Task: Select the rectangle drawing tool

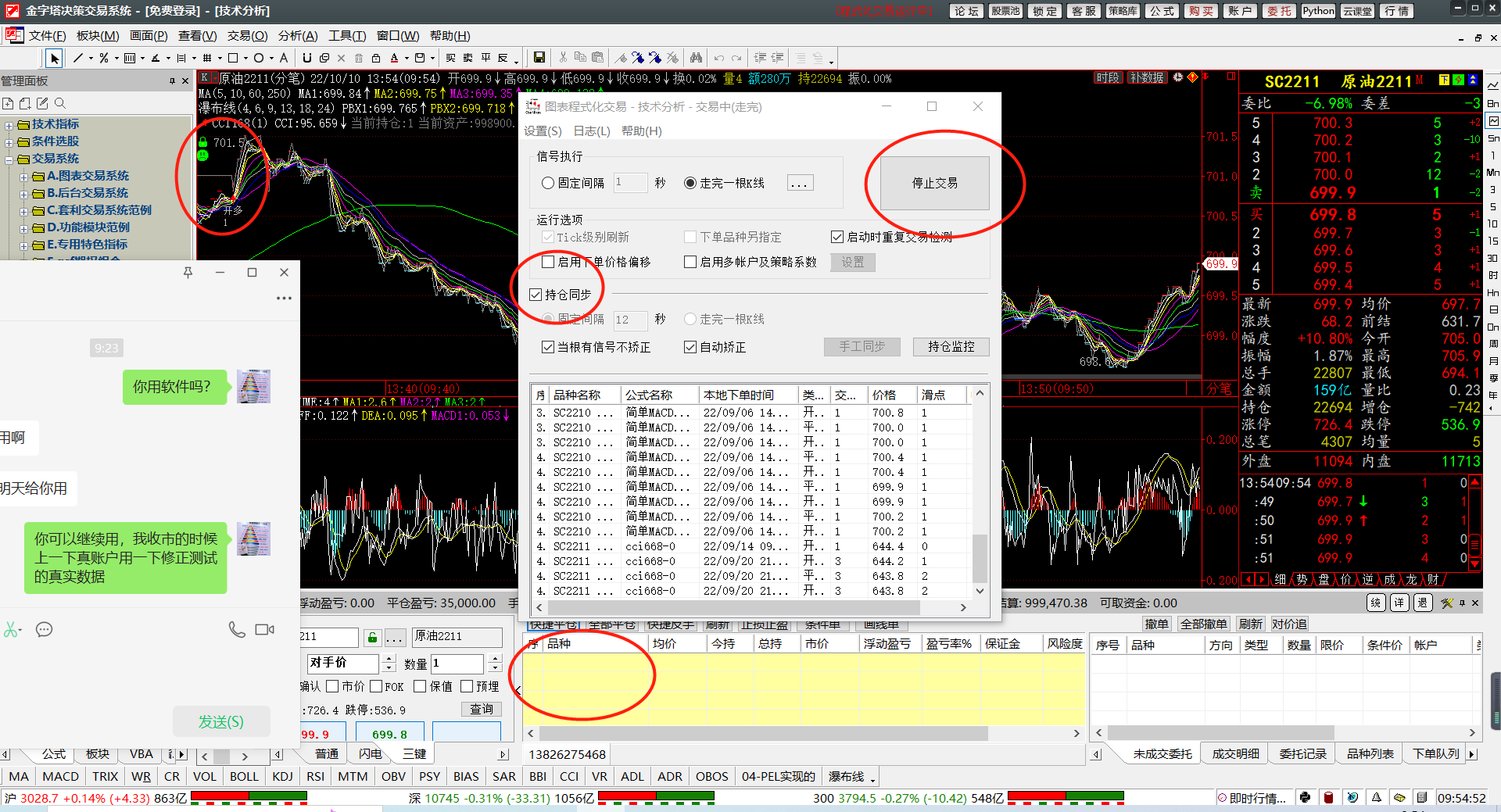Action: tap(233, 58)
